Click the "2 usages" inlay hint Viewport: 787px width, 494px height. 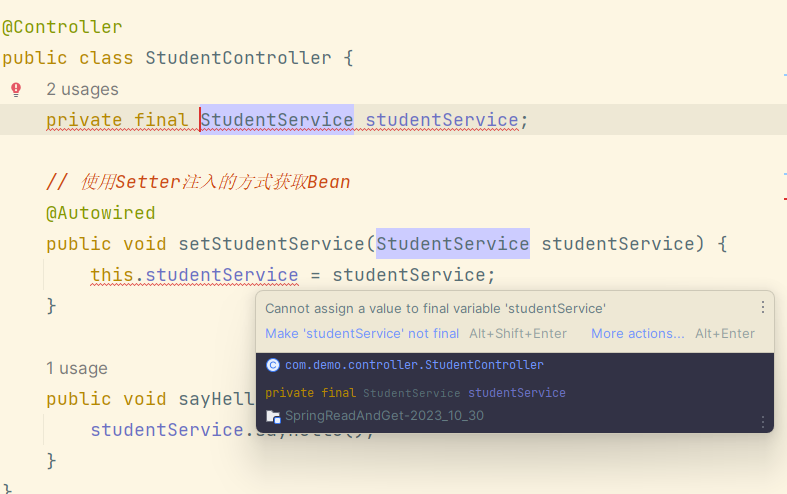pos(82,89)
